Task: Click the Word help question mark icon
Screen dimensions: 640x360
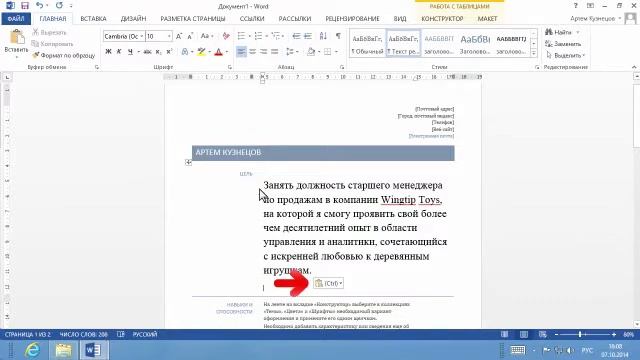Action: pyautogui.click(x=576, y=6)
